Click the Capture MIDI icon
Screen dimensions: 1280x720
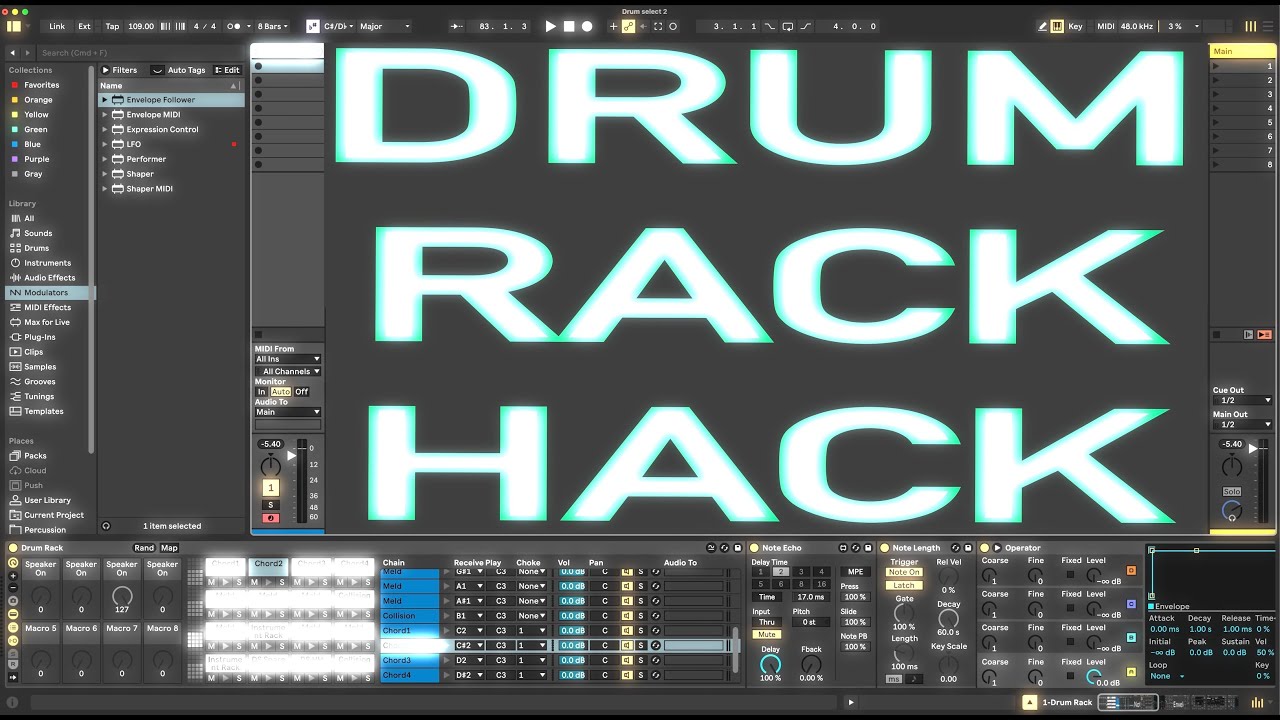pos(657,27)
